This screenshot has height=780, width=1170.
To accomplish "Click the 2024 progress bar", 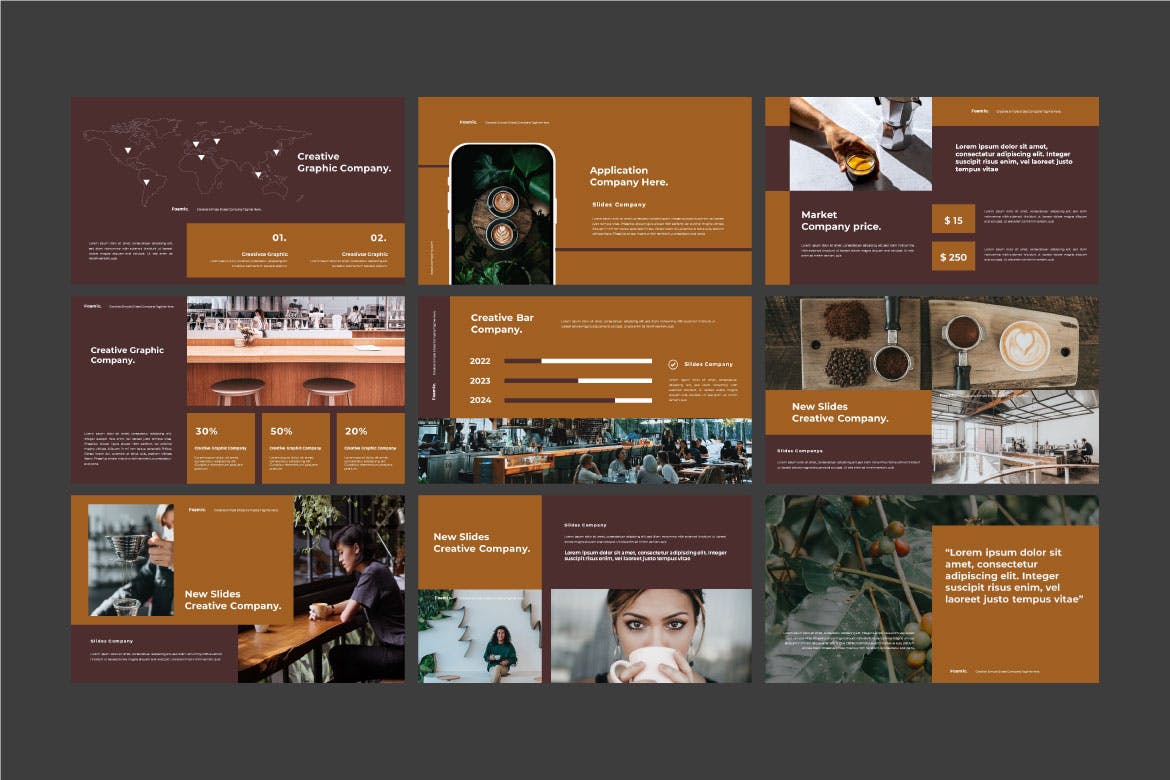I will point(577,400).
